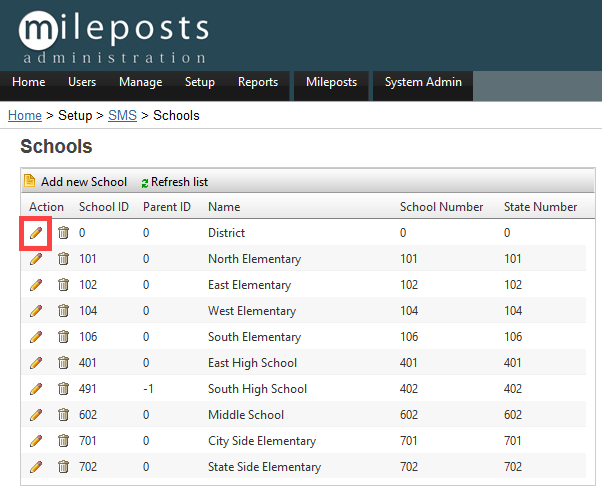Delete City Side Elementary with trash icon
The width and height of the screenshot is (602, 490).
click(x=63, y=441)
